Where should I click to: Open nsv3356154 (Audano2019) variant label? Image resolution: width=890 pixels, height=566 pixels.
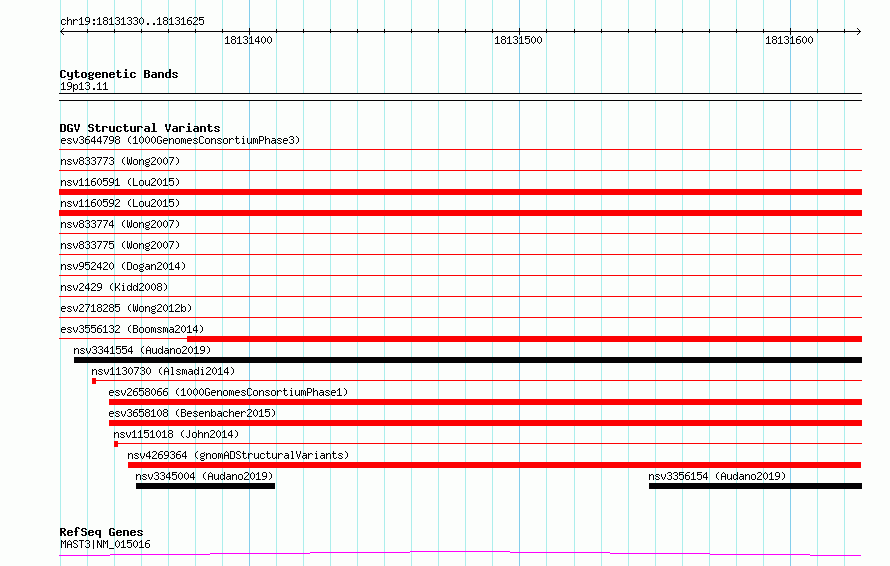[717, 476]
